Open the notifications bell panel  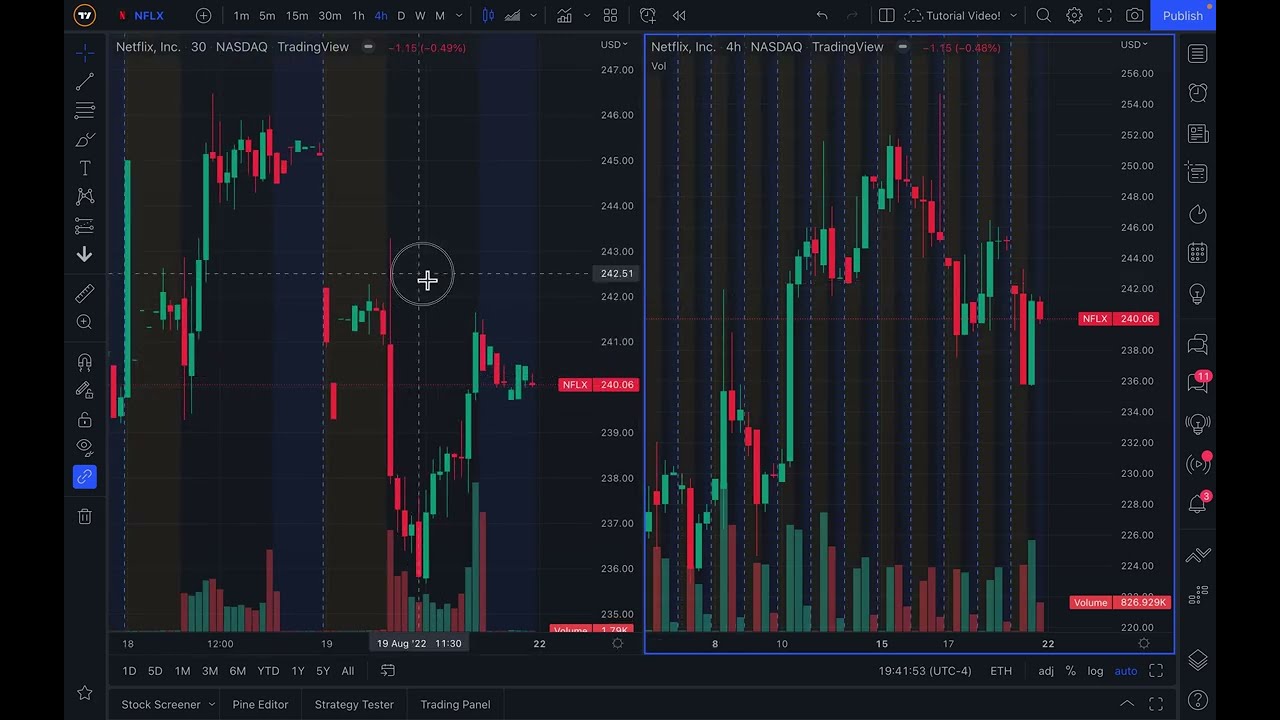point(1198,503)
